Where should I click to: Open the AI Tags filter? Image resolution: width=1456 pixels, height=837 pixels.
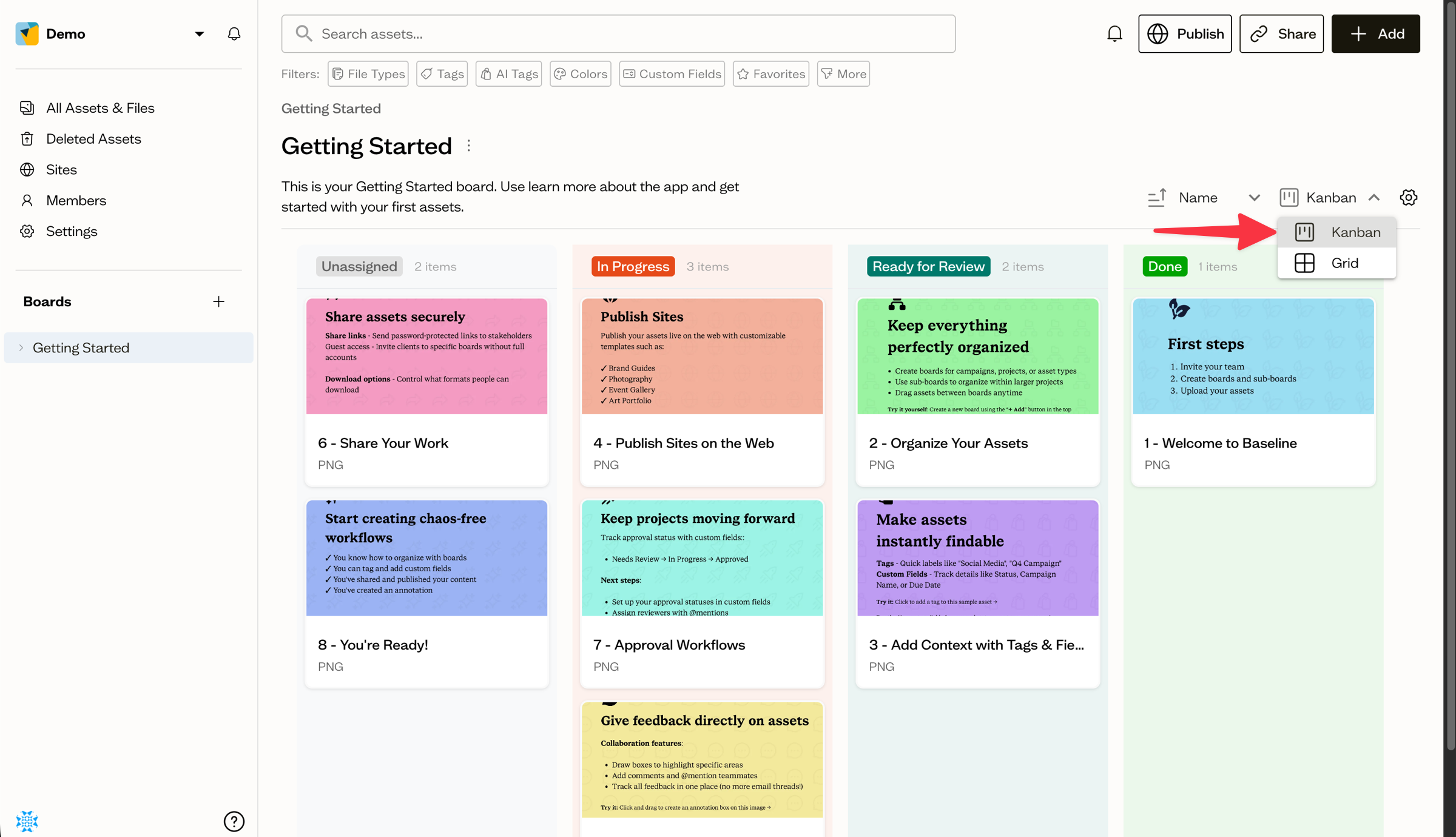[509, 74]
